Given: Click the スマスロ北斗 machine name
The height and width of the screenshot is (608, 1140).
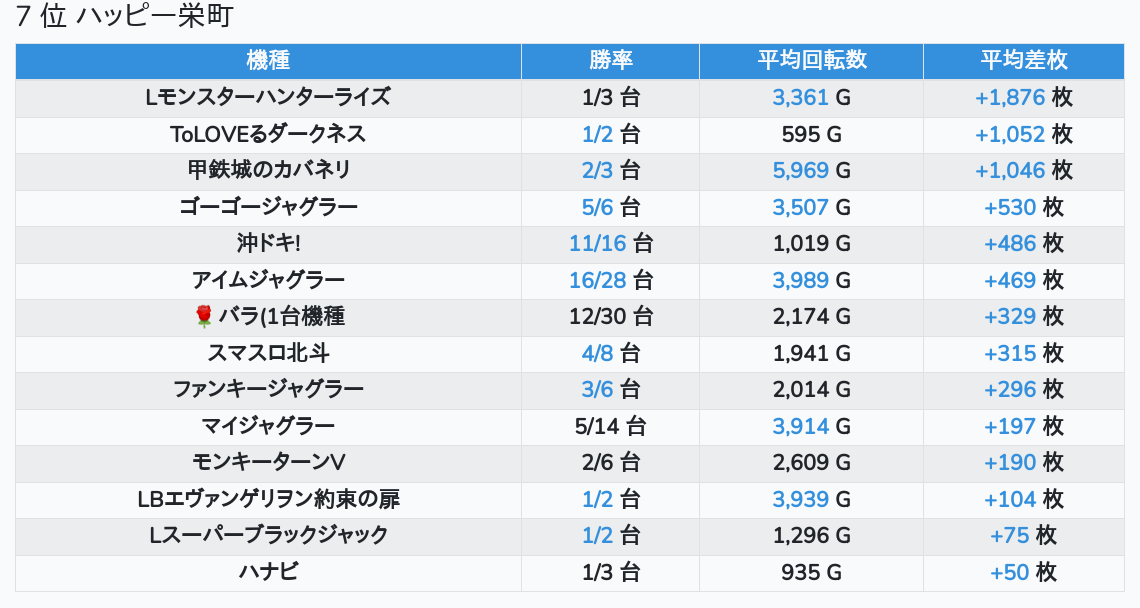Looking at the screenshot, I should 268,353.
